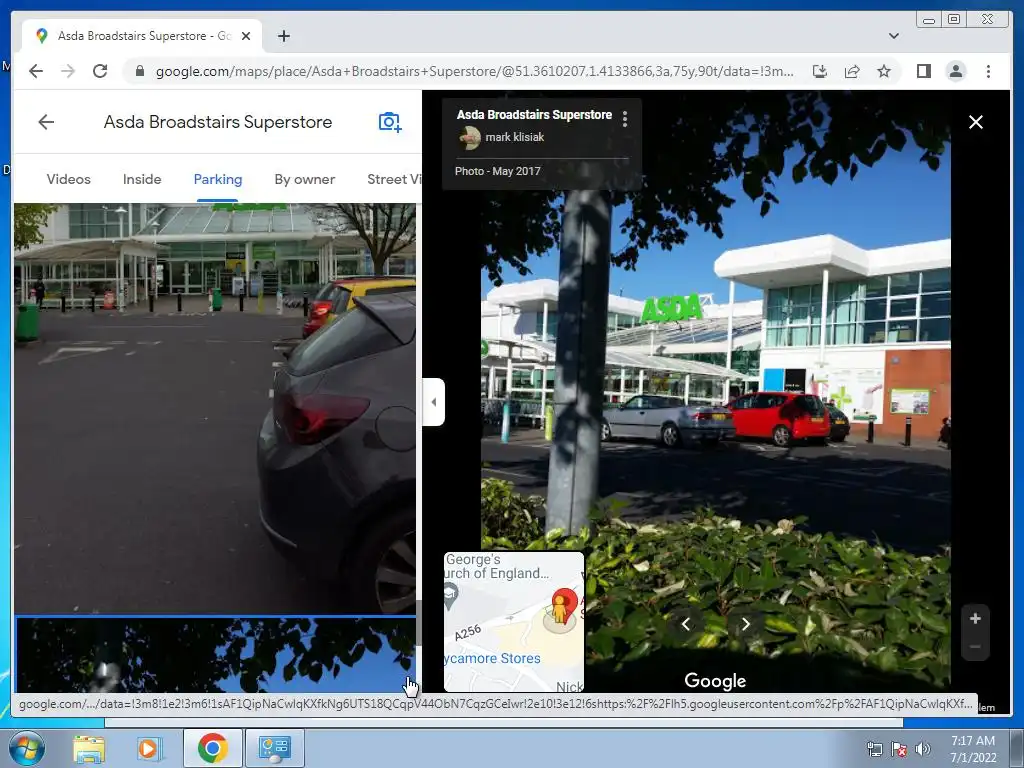1024x768 pixels.
Task: Open a new browser tab
Action: tap(283, 36)
